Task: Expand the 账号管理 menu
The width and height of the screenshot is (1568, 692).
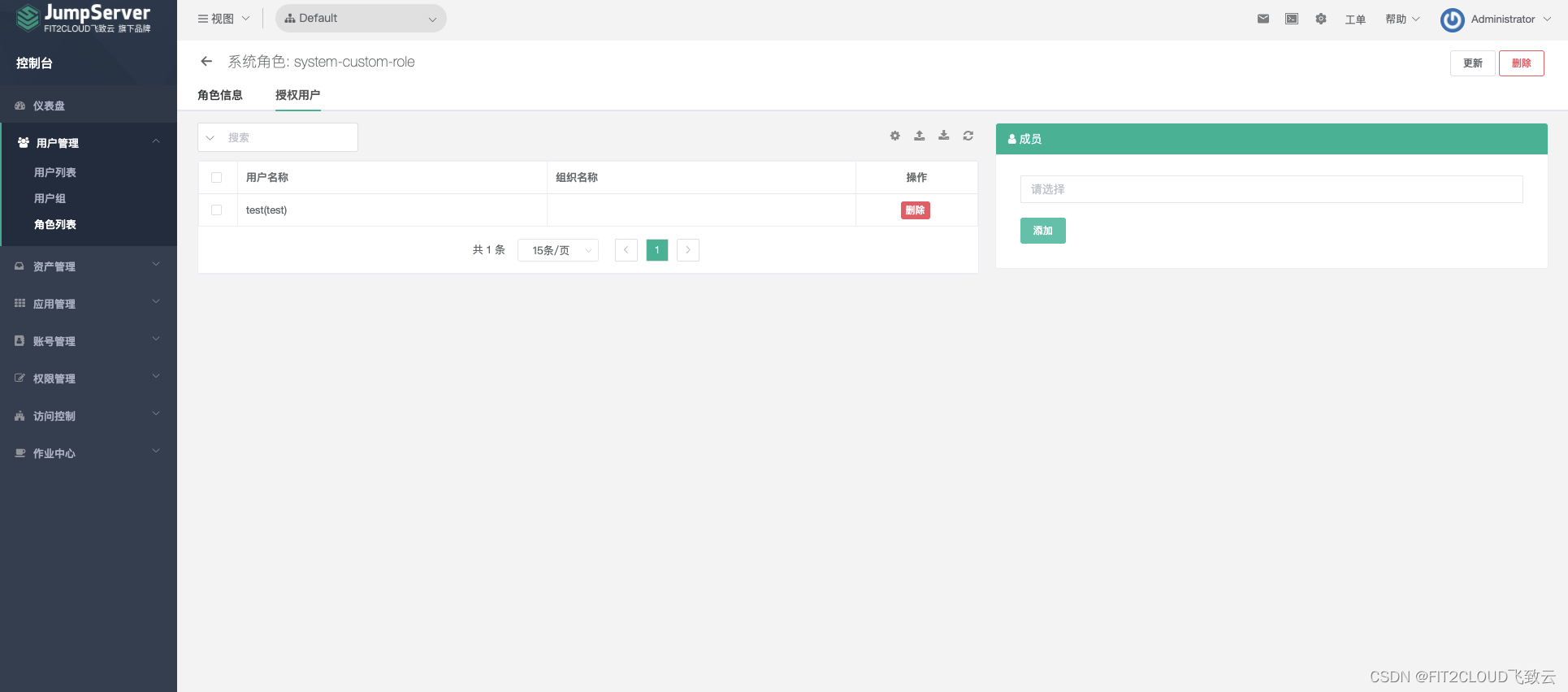Action: pos(89,341)
